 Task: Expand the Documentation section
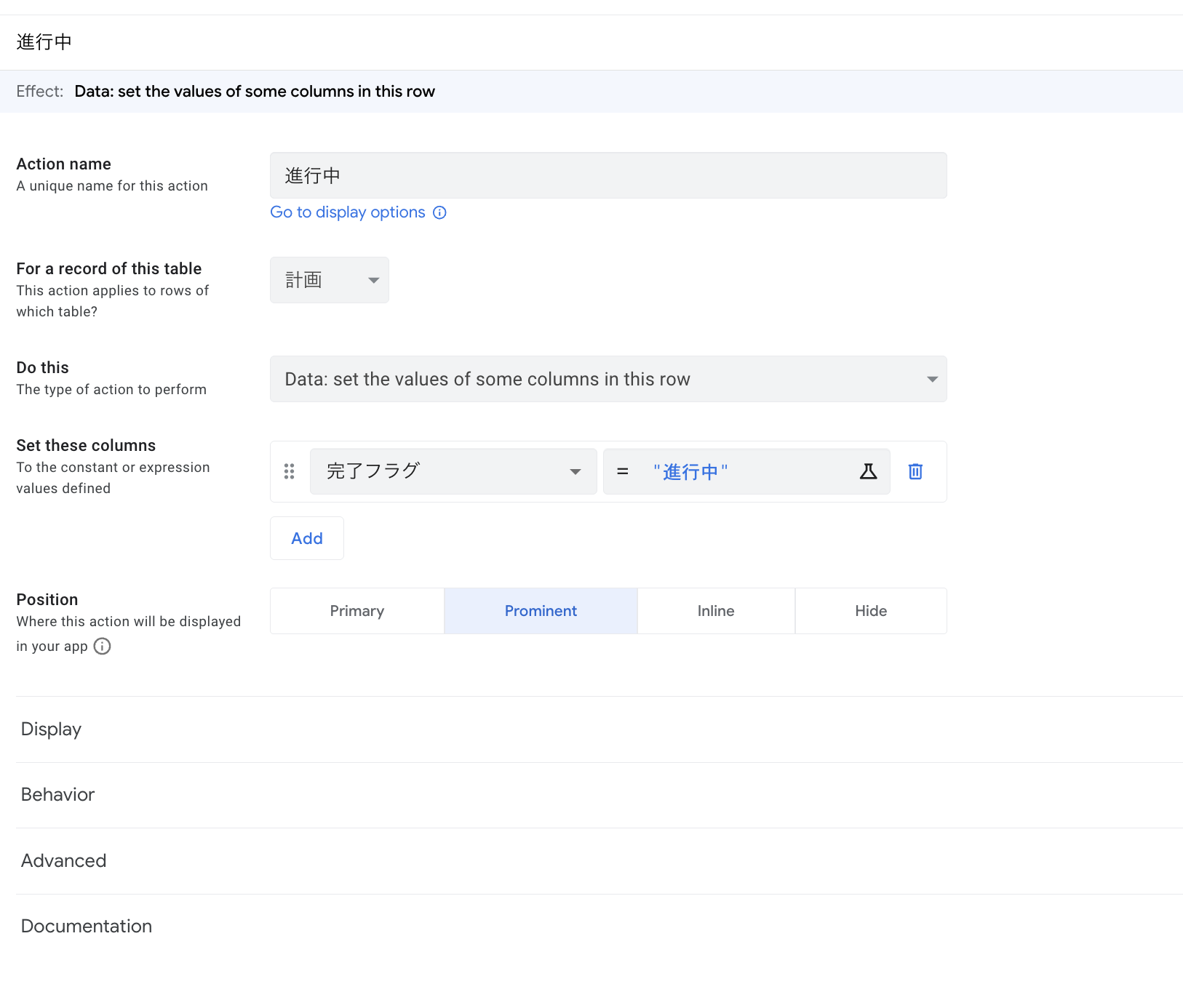(86, 927)
